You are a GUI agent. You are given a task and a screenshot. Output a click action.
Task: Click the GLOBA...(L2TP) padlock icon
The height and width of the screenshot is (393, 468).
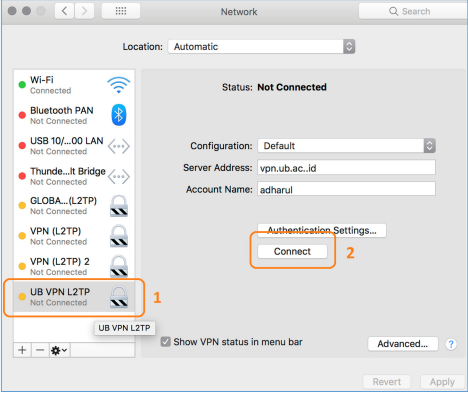119,206
